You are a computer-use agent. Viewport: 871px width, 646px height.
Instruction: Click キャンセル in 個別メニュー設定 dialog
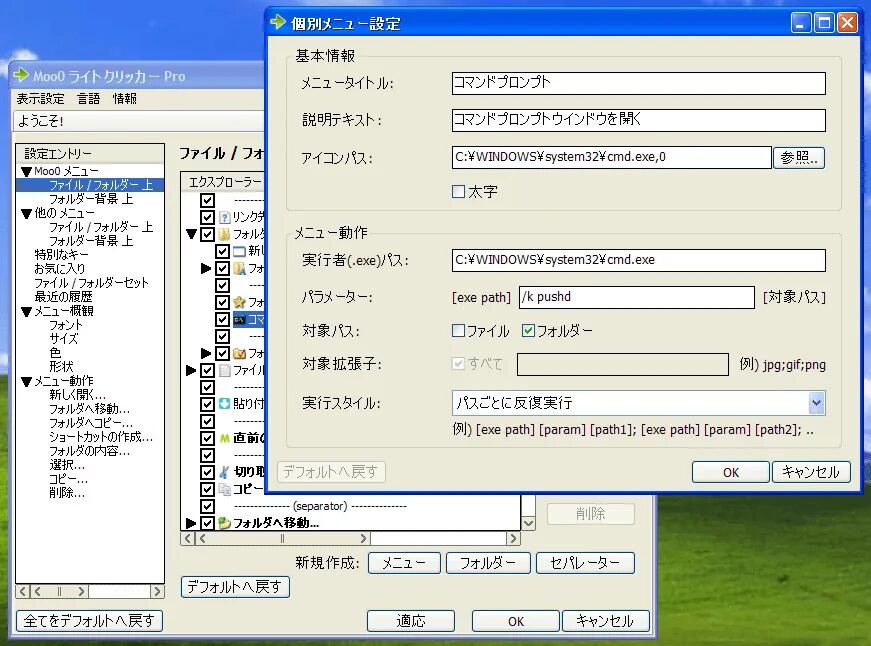(811, 472)
